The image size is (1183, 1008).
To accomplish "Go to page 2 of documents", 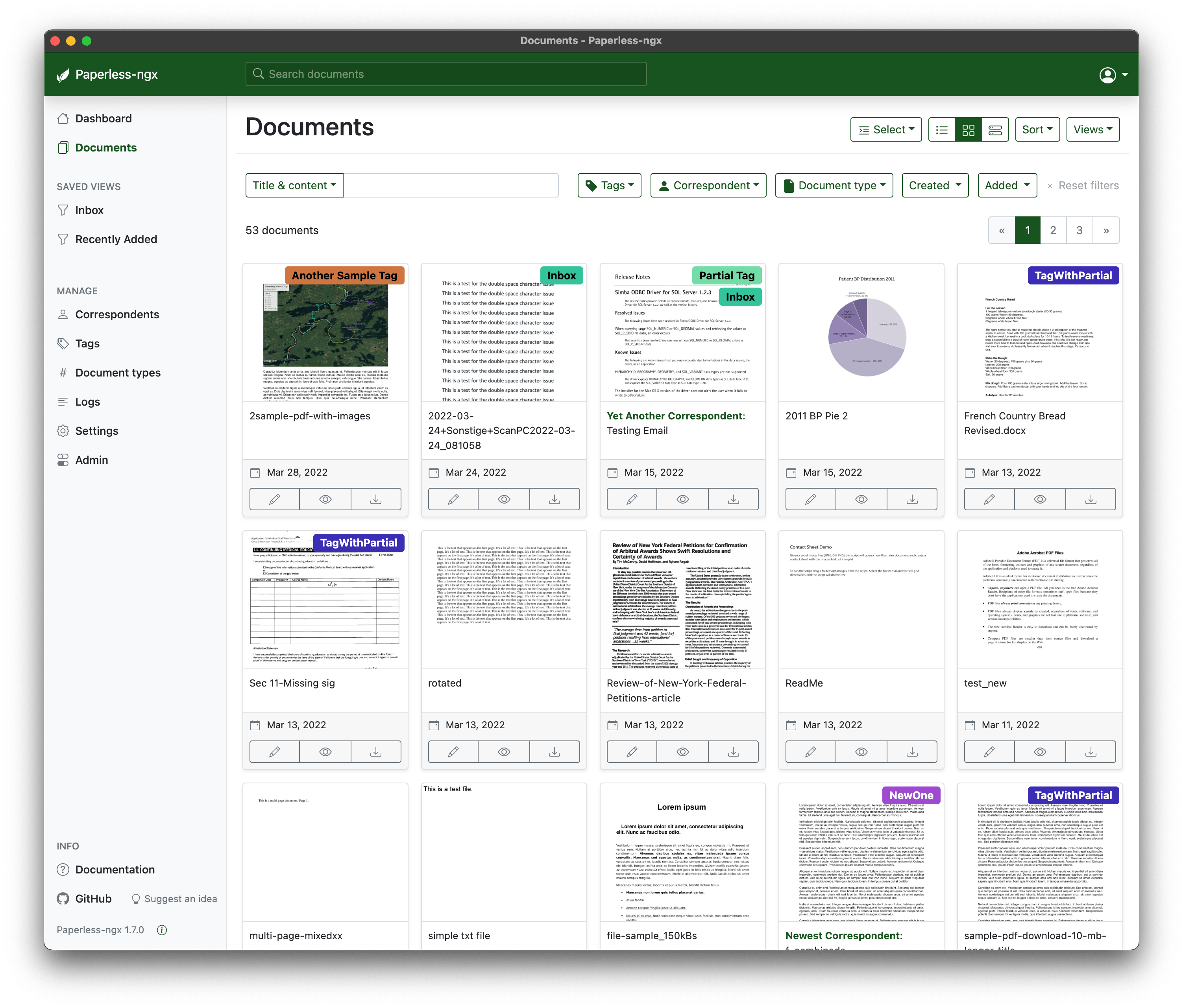I will [x=1053, y=230].
